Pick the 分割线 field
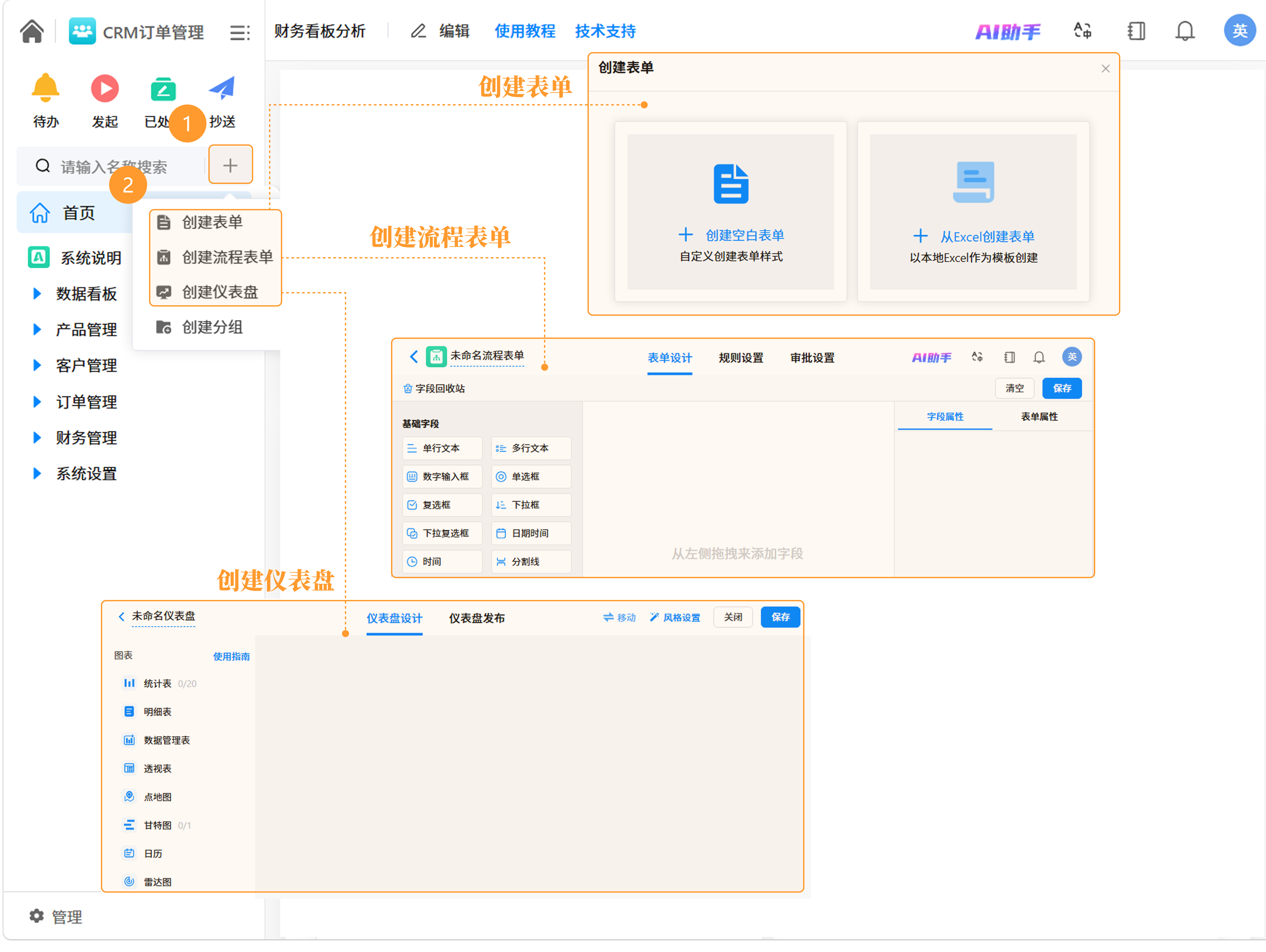 click(531, 562)
